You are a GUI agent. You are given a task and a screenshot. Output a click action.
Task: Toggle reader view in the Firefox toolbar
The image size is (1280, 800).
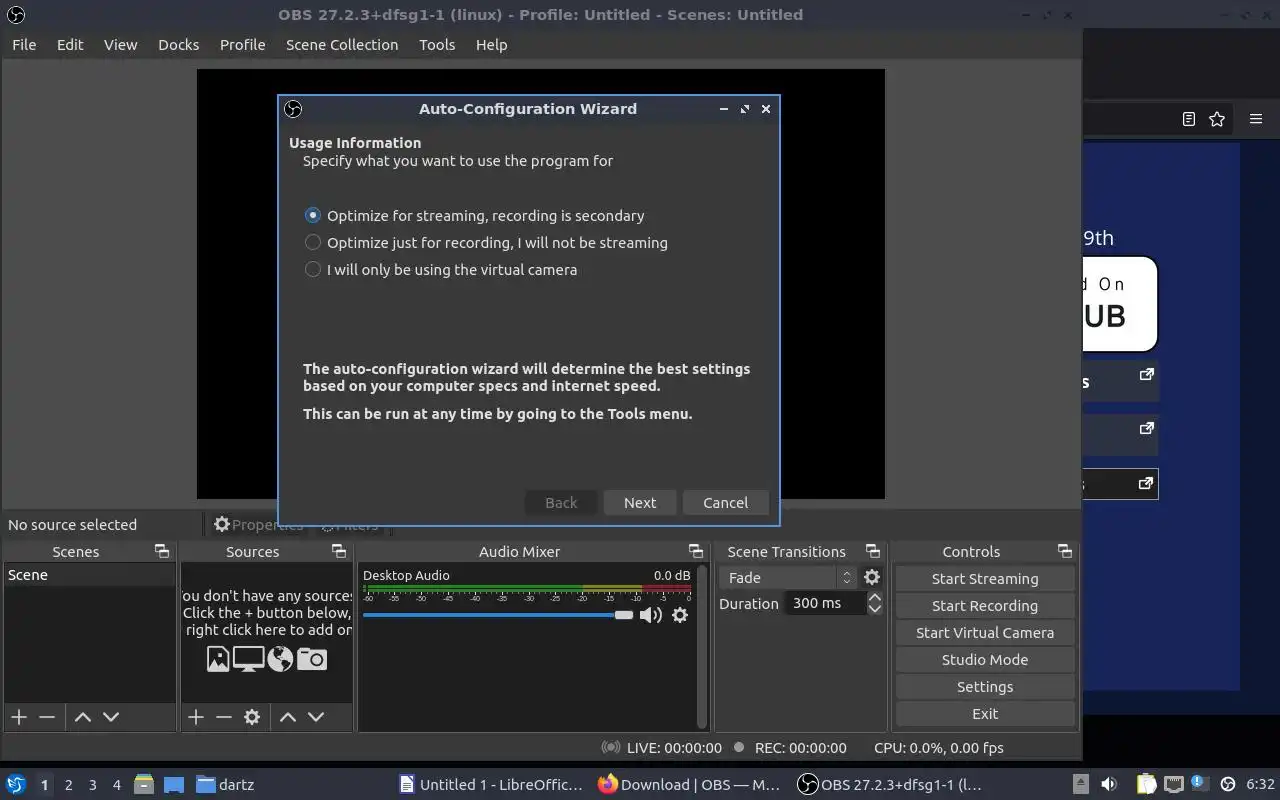point(1188,119)
